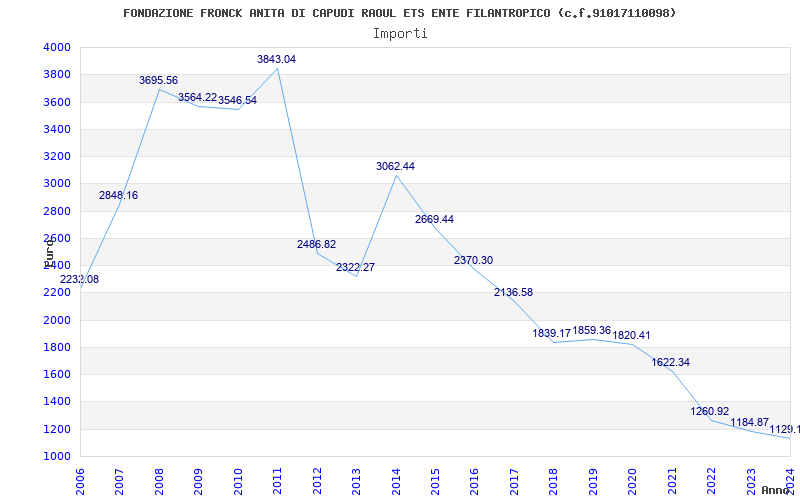Click the 1000 y-axis value
The height and width of the screenshot is (500, 800).
tap(57, 456)
